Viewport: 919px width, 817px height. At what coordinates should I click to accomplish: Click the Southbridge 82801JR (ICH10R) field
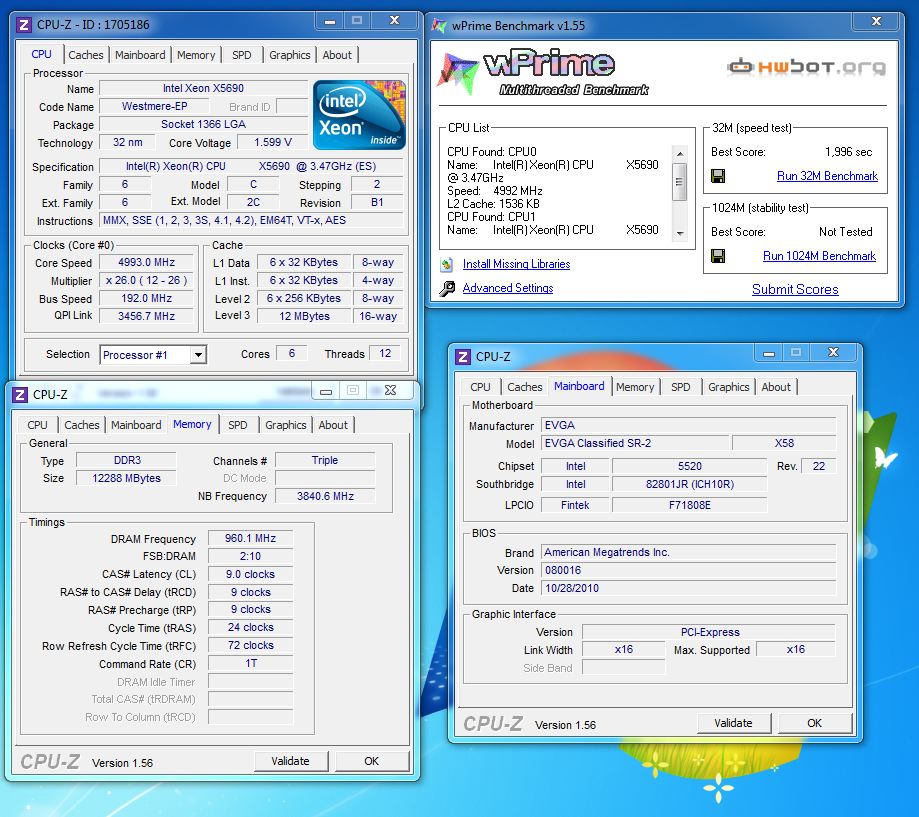[689, 484]
